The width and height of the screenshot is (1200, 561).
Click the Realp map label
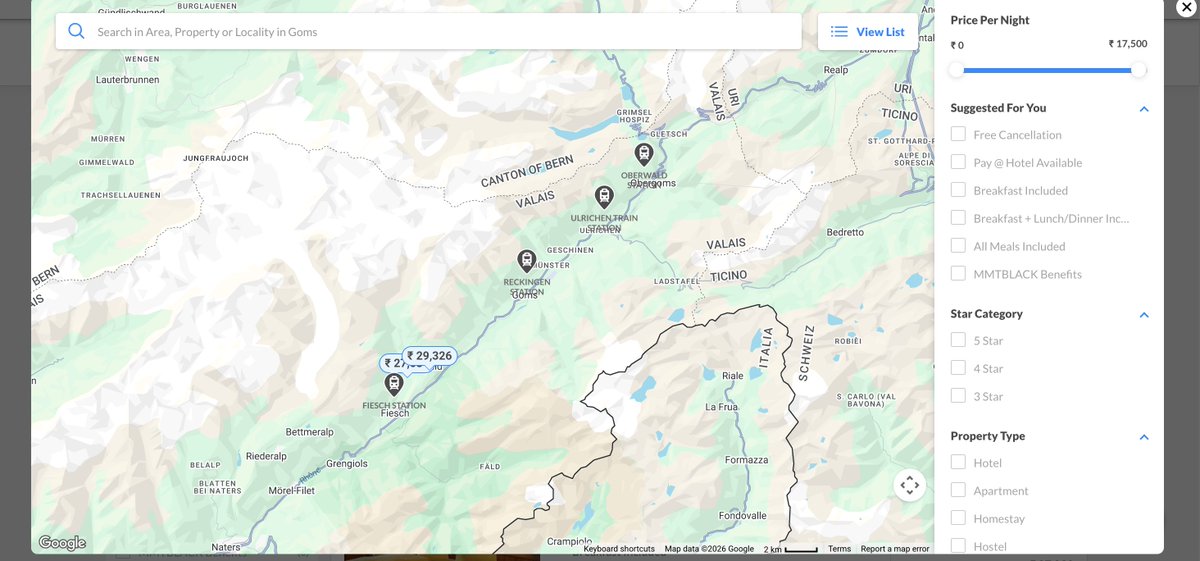[835, 70]
